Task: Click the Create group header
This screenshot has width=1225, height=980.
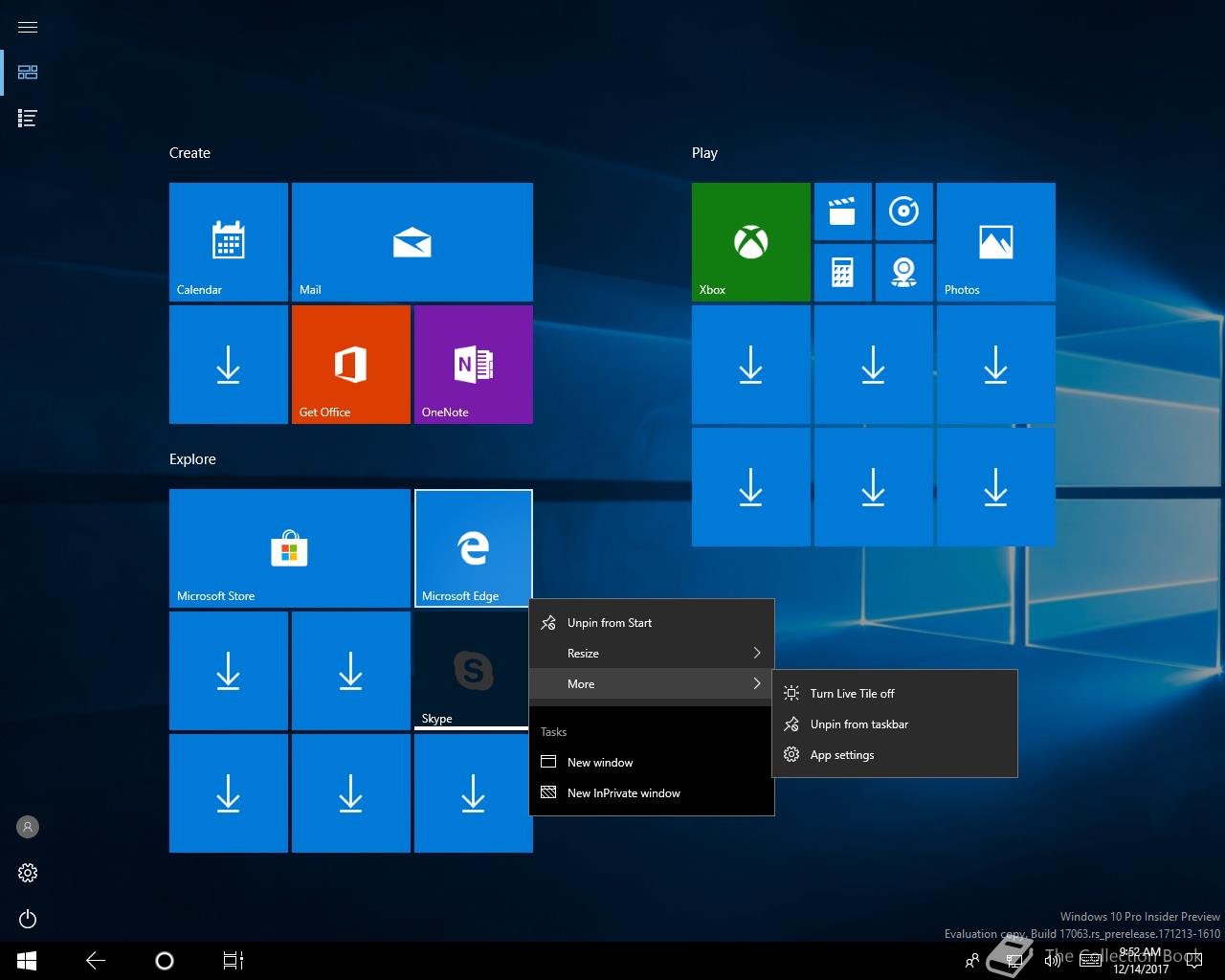Action: pyautogui.click(x=189, y=153)
